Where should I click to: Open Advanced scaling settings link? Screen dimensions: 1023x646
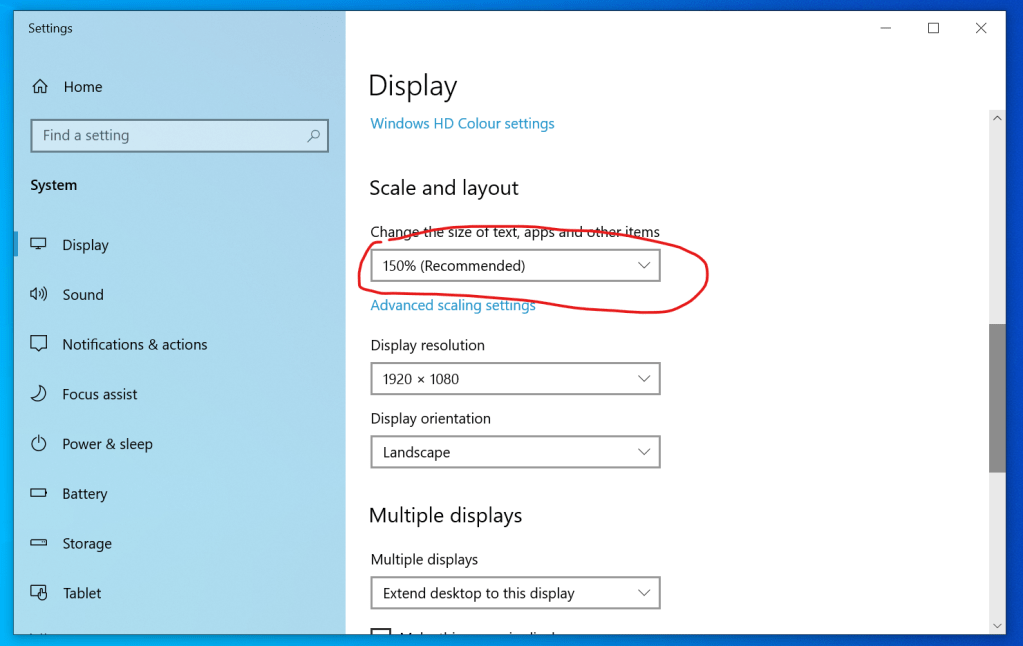coord(453,306)
